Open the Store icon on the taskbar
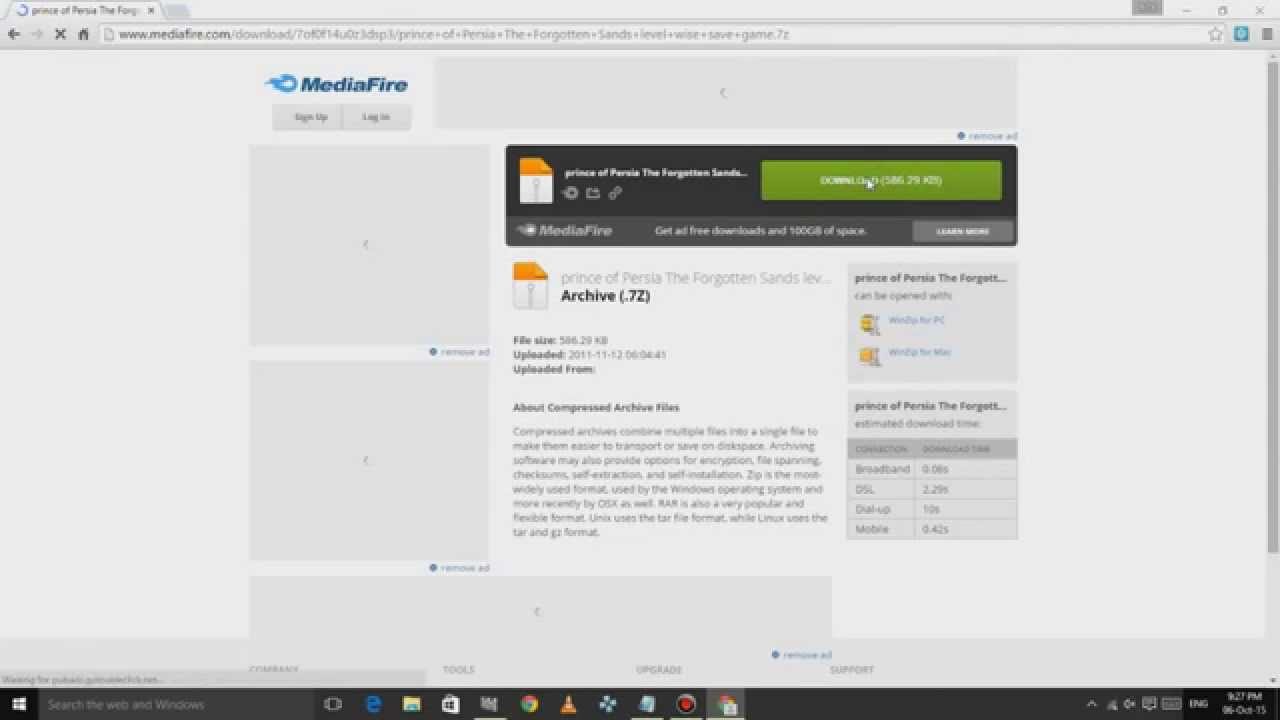The height and width of the screenshot is (720, 1280). tap(451, 704)
